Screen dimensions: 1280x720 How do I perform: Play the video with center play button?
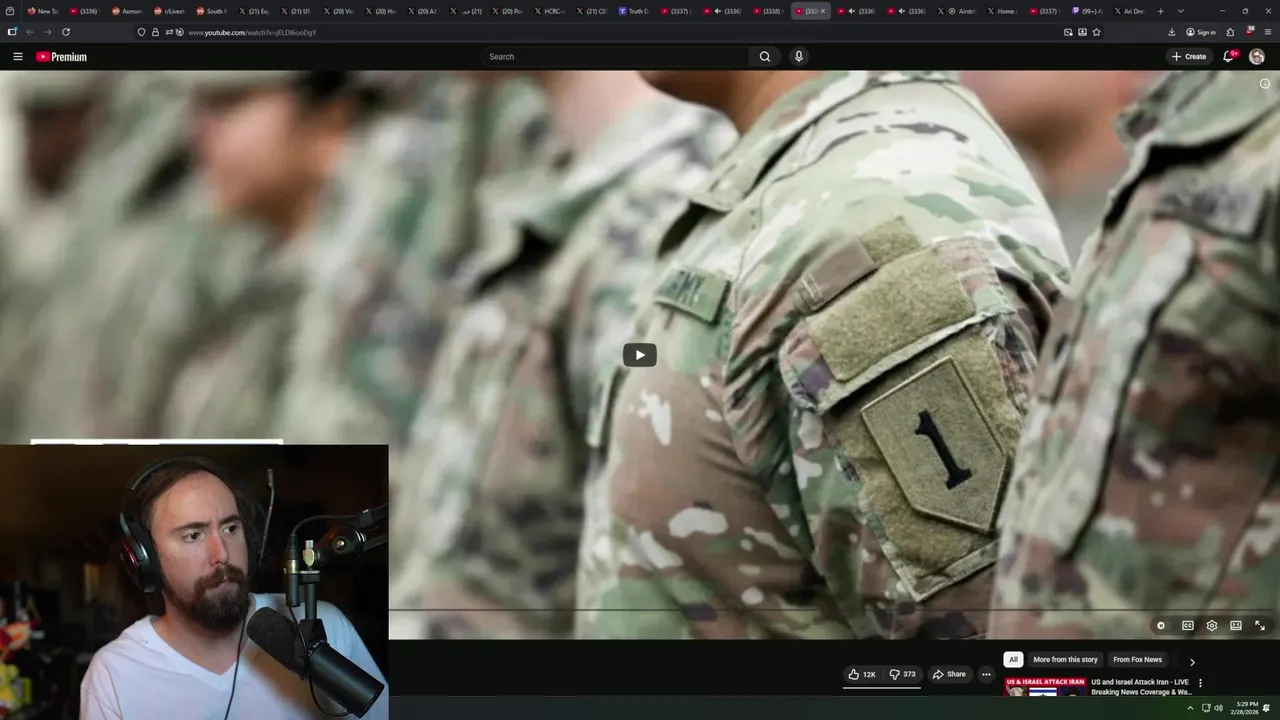640,355
